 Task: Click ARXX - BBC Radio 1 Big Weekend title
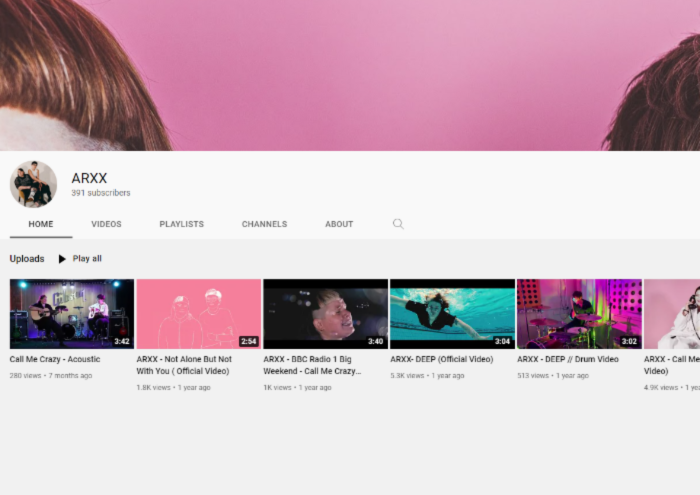click(x=312, y=365)
